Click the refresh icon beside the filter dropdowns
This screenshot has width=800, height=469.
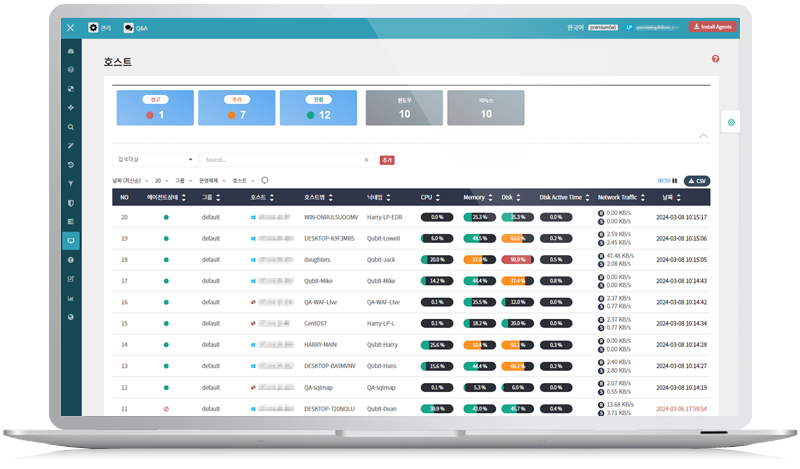point(265,180)
